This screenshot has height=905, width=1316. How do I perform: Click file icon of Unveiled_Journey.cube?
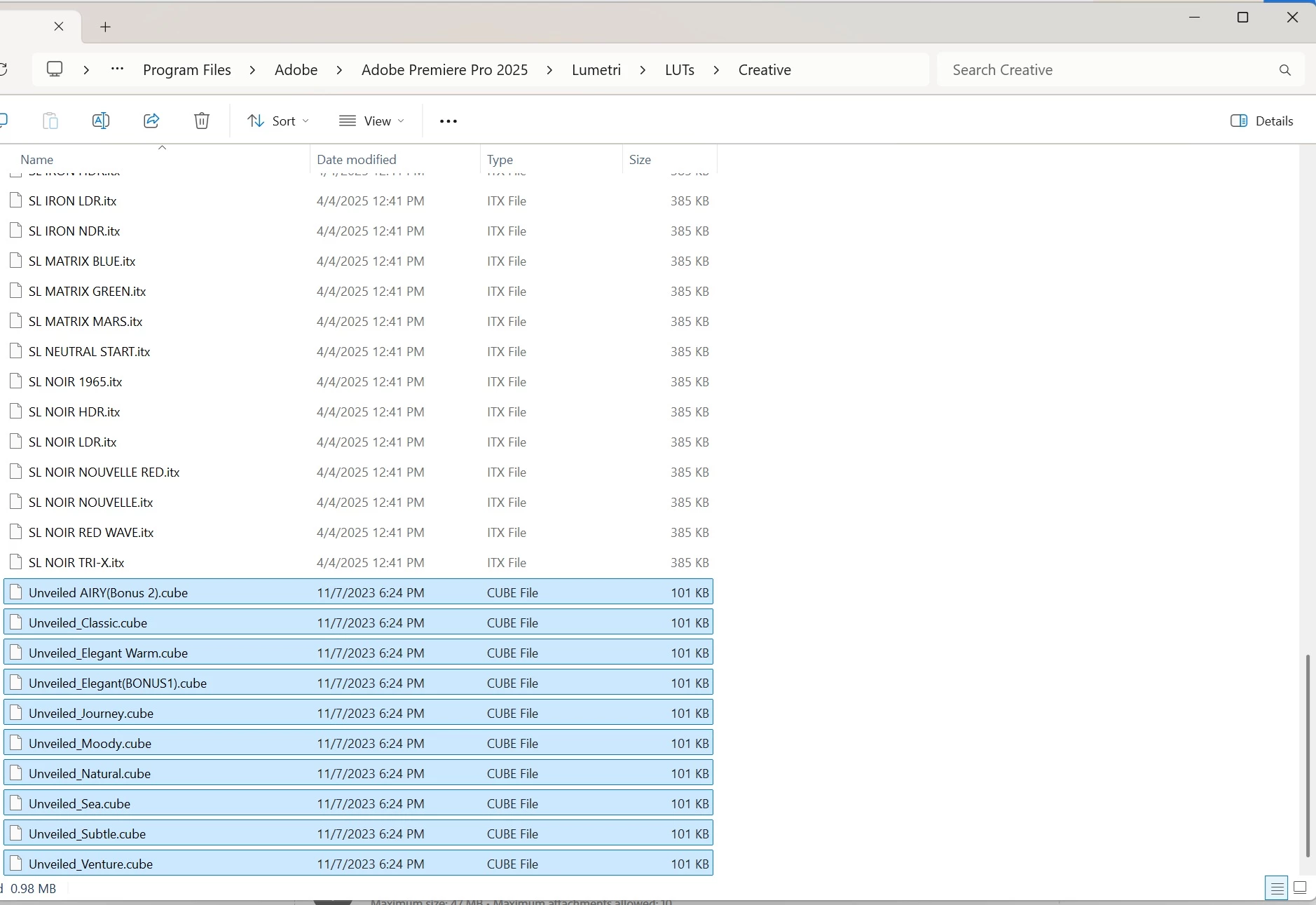click(15, 713)
